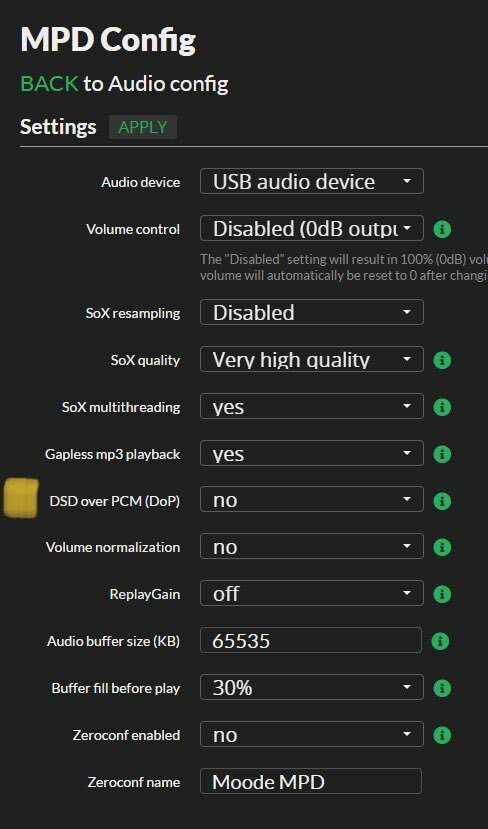Expand the SoX resampling dropdown
Image resolution: width=488 pixels, height=829 pixels.
311,312
